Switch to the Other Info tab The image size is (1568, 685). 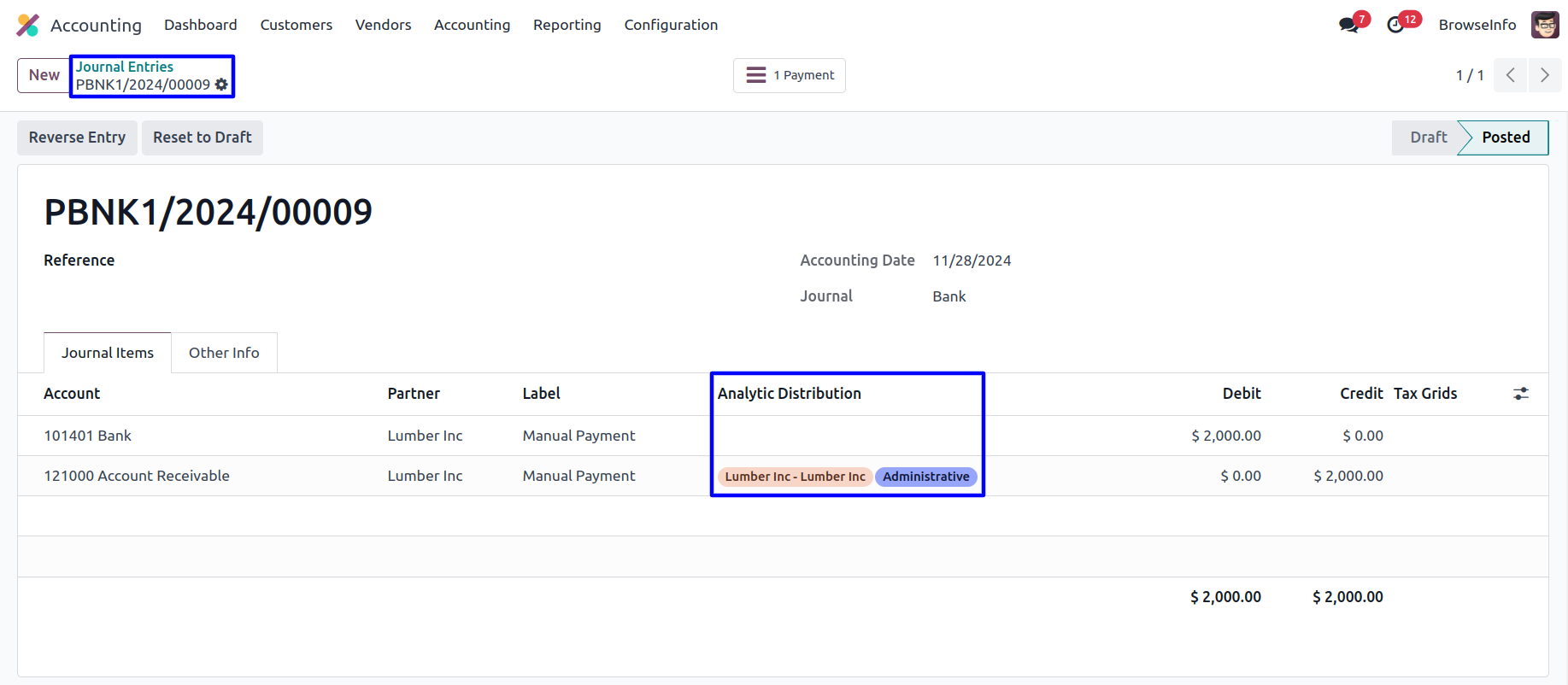tap(224, 353)
